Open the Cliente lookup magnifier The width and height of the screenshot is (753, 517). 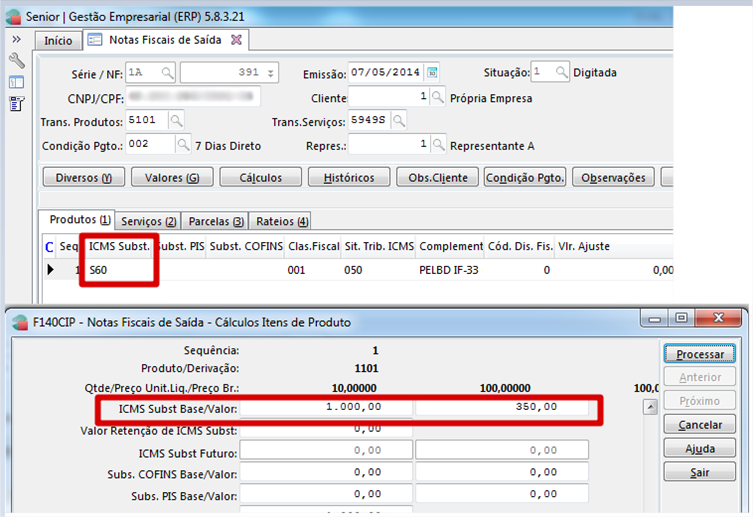point(437,97)
